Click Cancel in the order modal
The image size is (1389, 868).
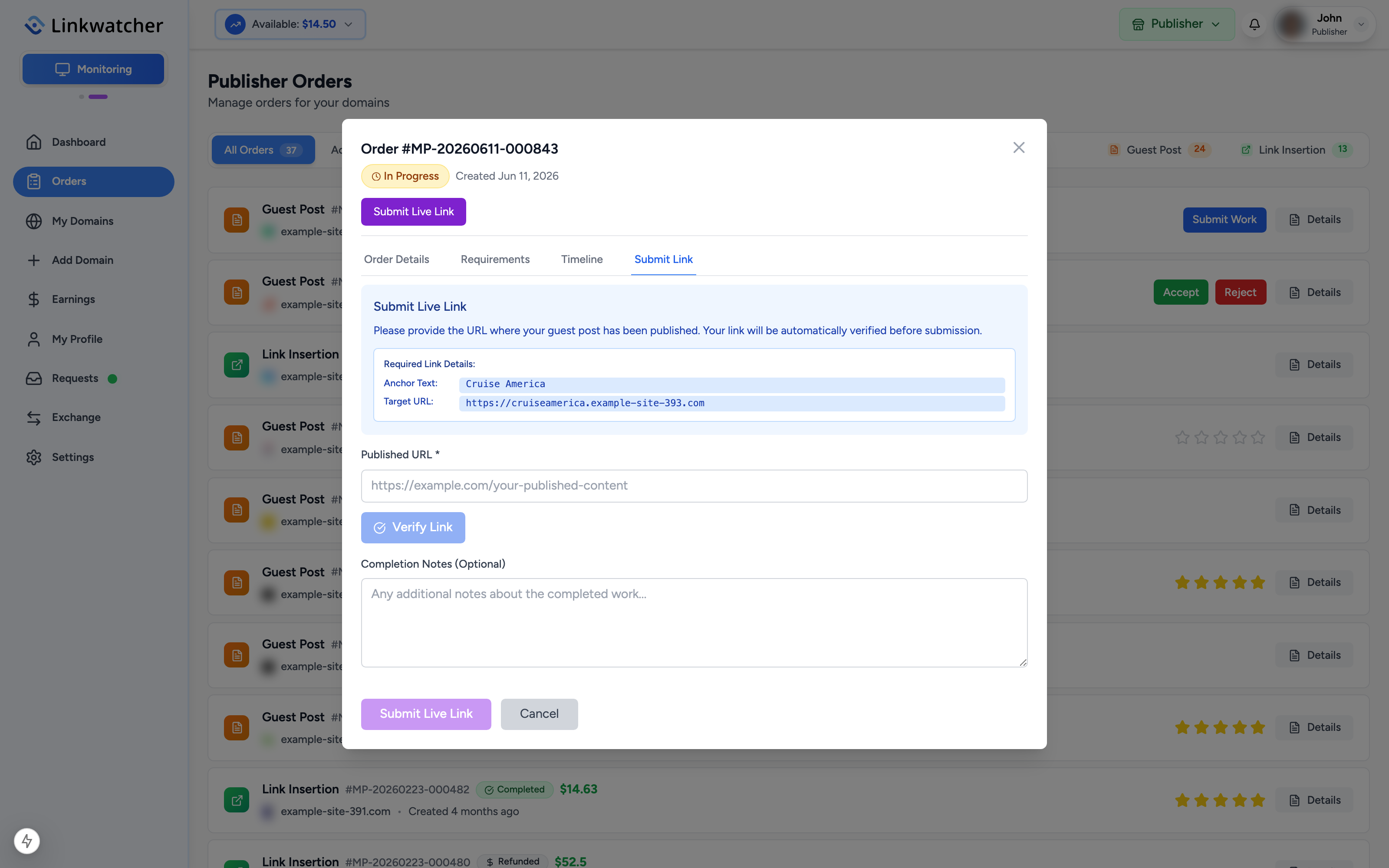tap(539, 714)
